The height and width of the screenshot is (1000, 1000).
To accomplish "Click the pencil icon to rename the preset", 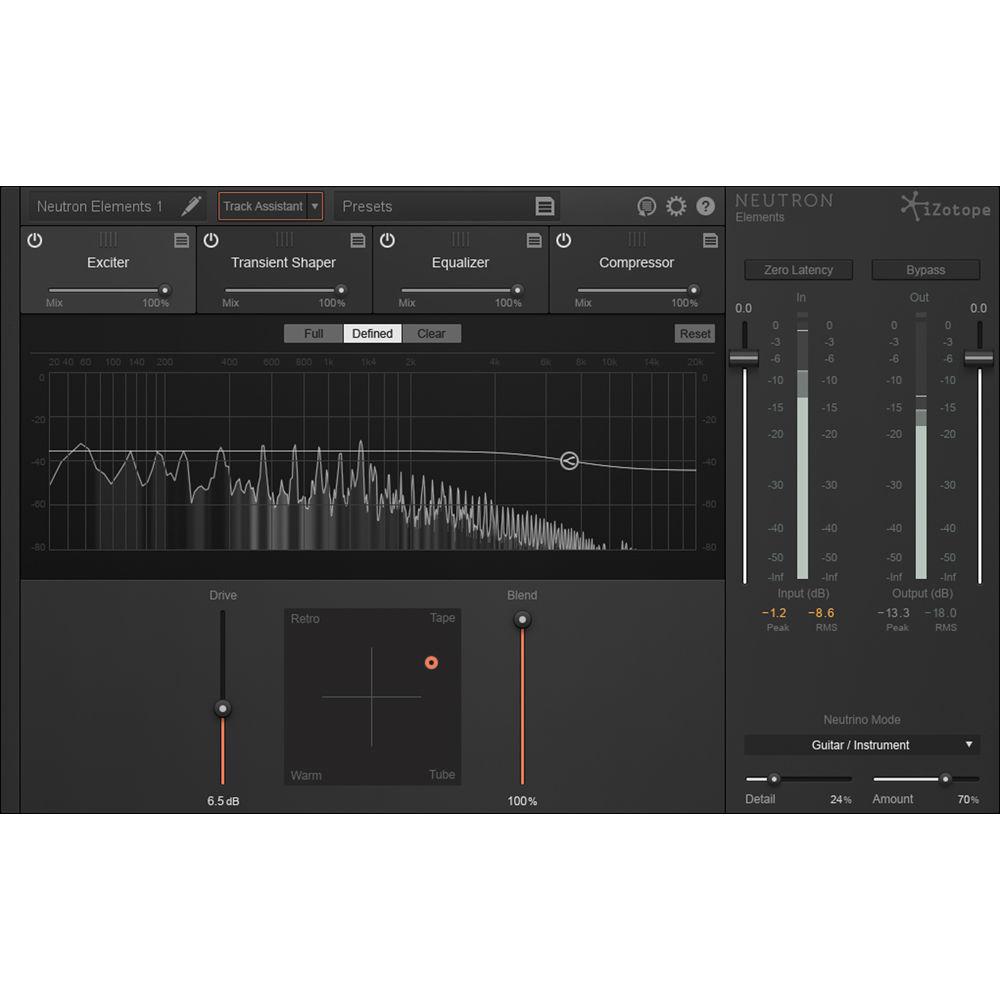I will [x=191, y=206].
